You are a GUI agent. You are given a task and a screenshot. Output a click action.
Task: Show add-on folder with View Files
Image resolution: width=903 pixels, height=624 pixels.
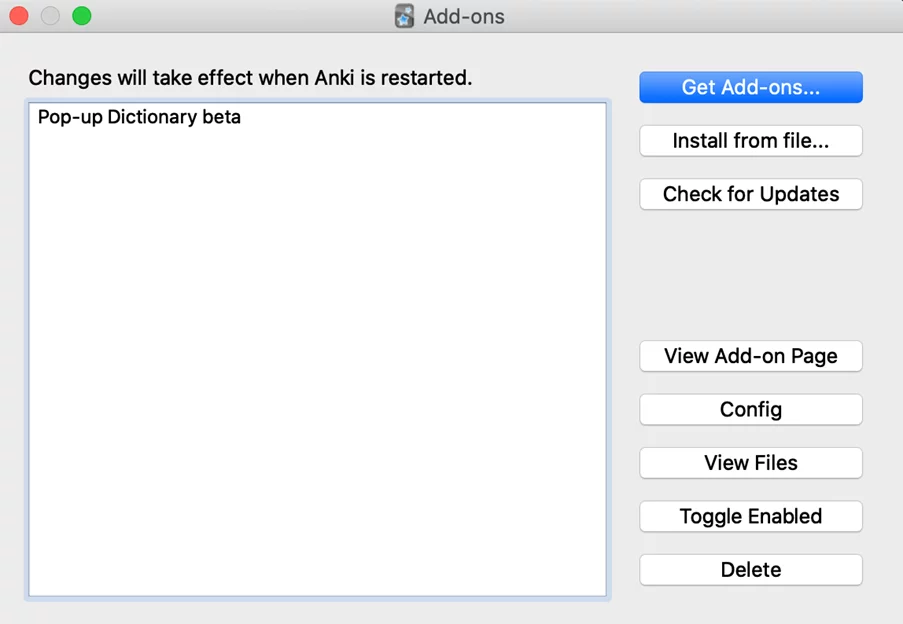(751, 463)
